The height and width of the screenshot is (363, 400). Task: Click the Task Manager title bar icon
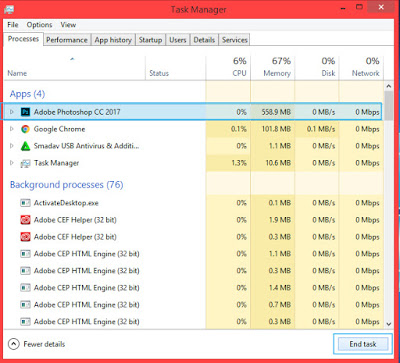pyautogui.click(x=9, y=9)
